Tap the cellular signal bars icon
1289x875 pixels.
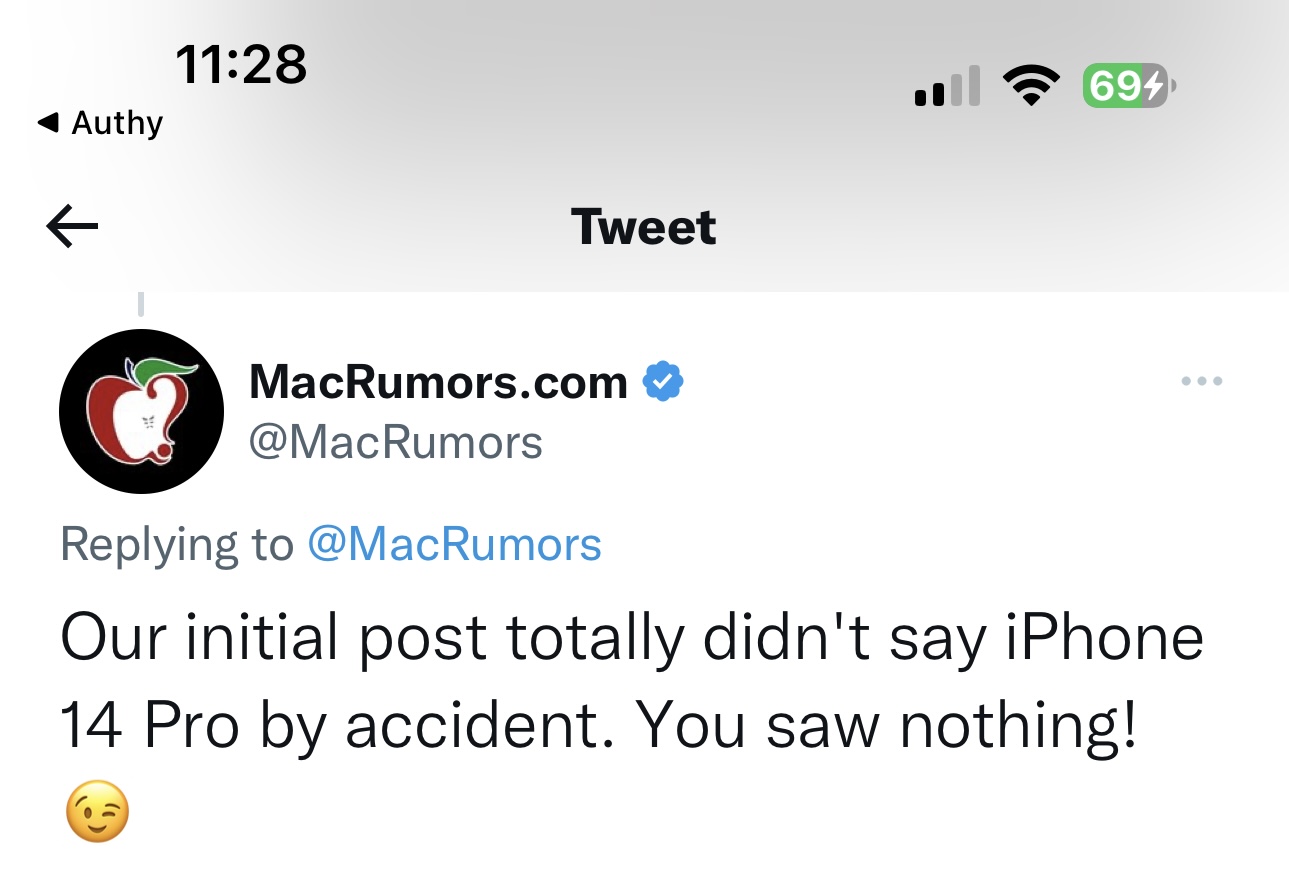click(946, 88)
